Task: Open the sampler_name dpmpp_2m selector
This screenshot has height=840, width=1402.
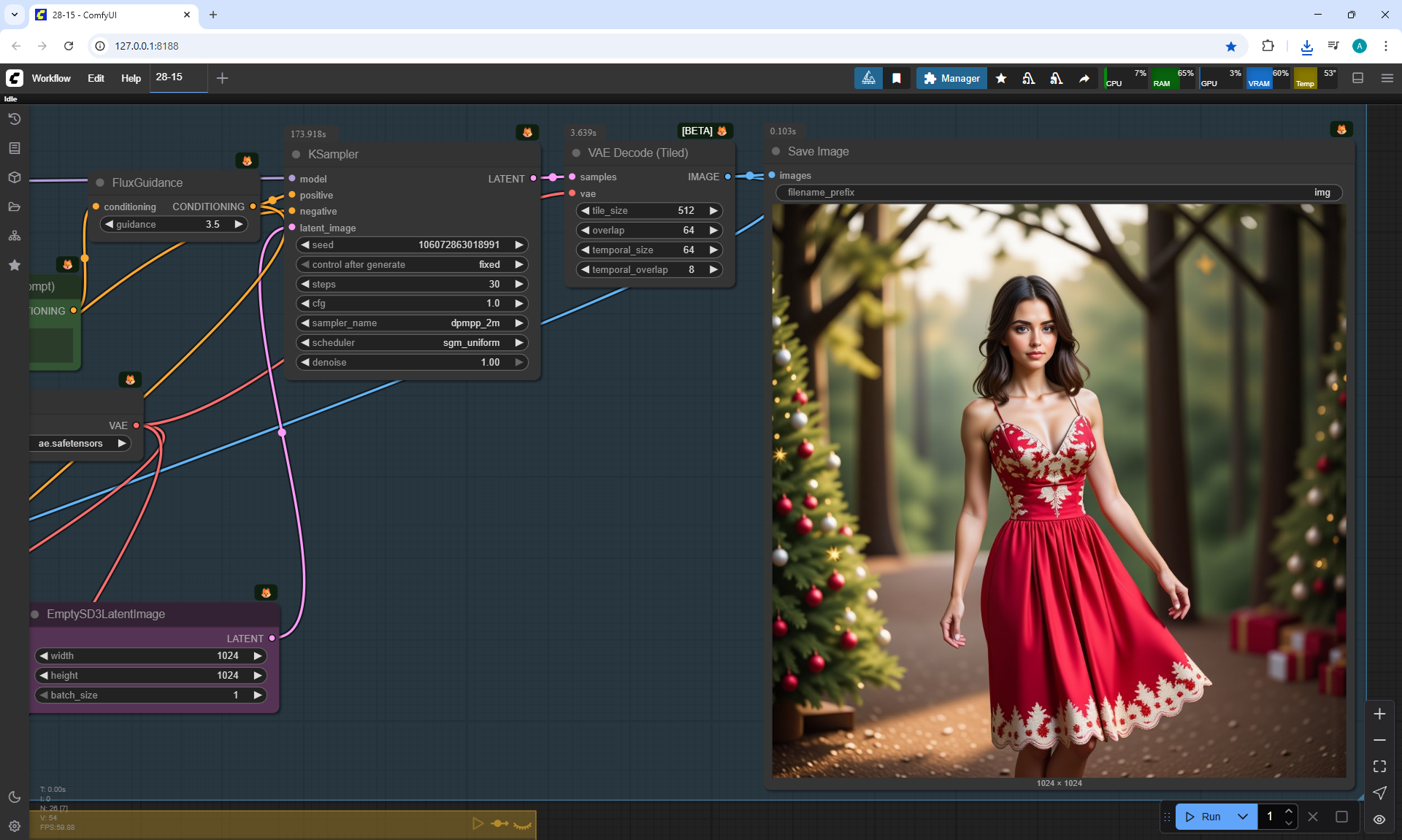Action: click(x=412, y=323)
